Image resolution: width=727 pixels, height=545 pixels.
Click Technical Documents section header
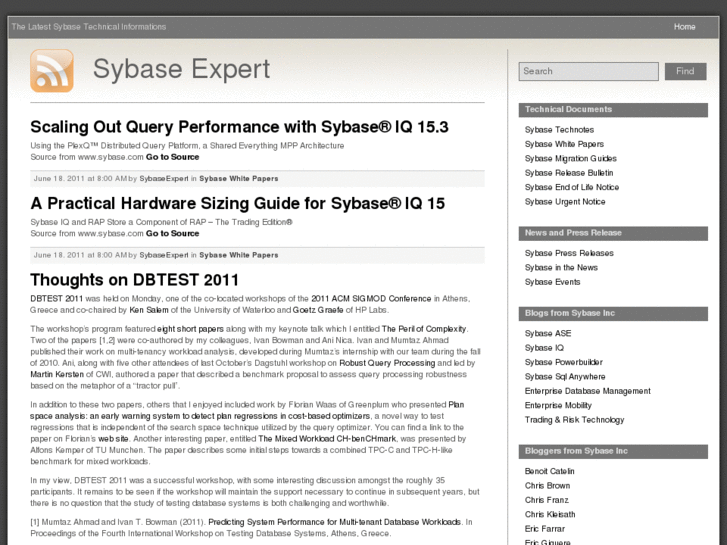pyautogui.click(x=613, y=109)
